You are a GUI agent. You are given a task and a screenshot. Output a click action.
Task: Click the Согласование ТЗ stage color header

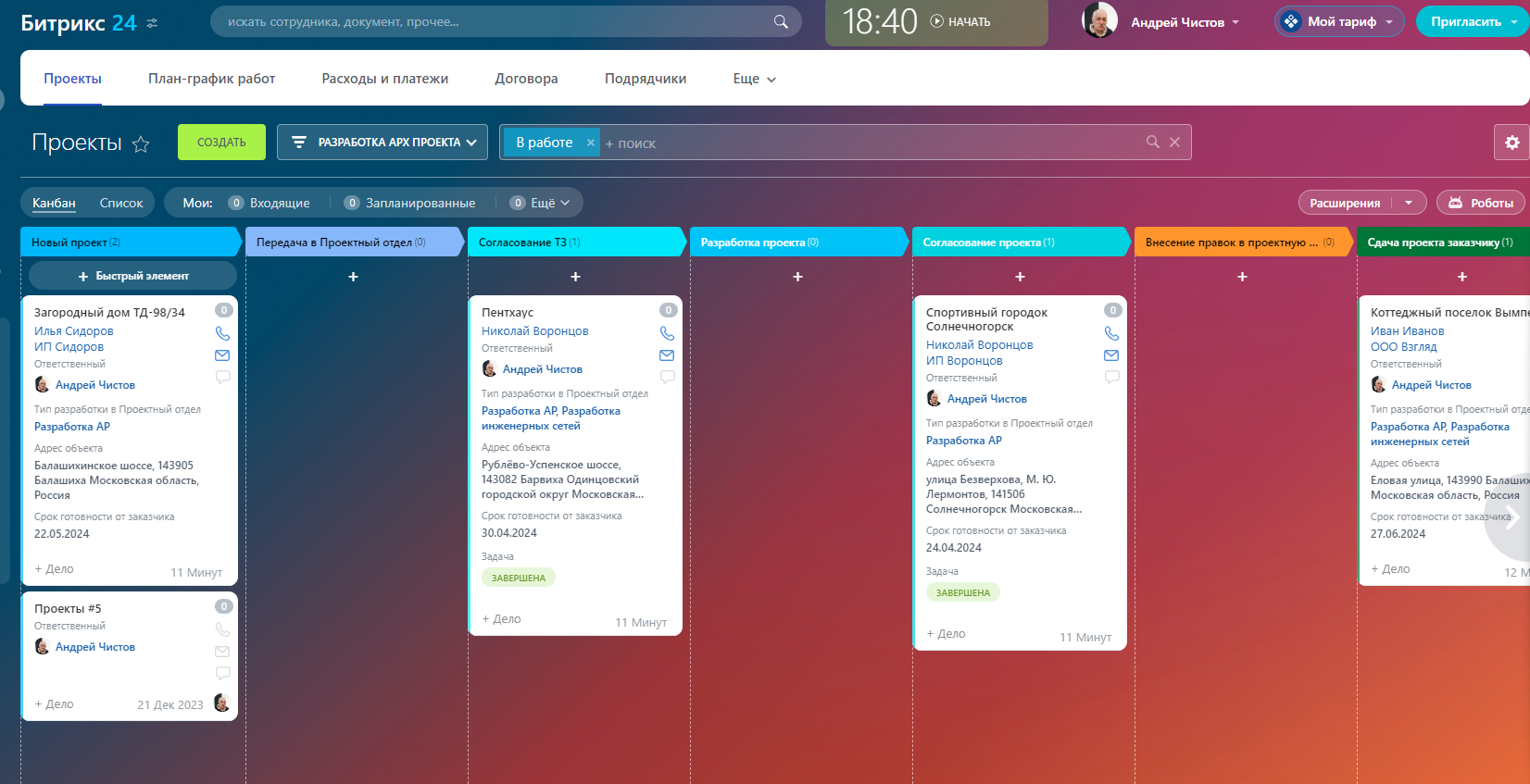pos(574,243)
